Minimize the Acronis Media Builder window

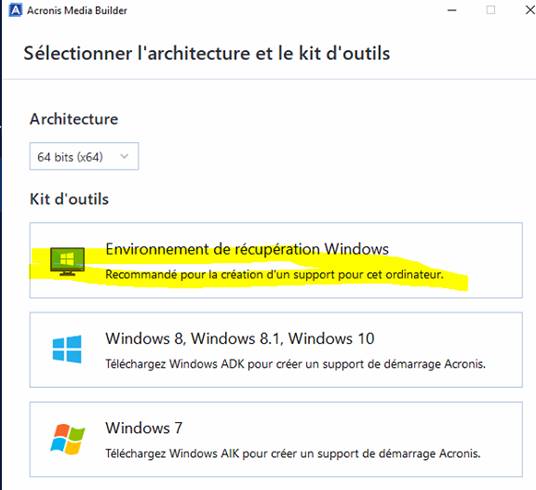[x=452, y=10]
